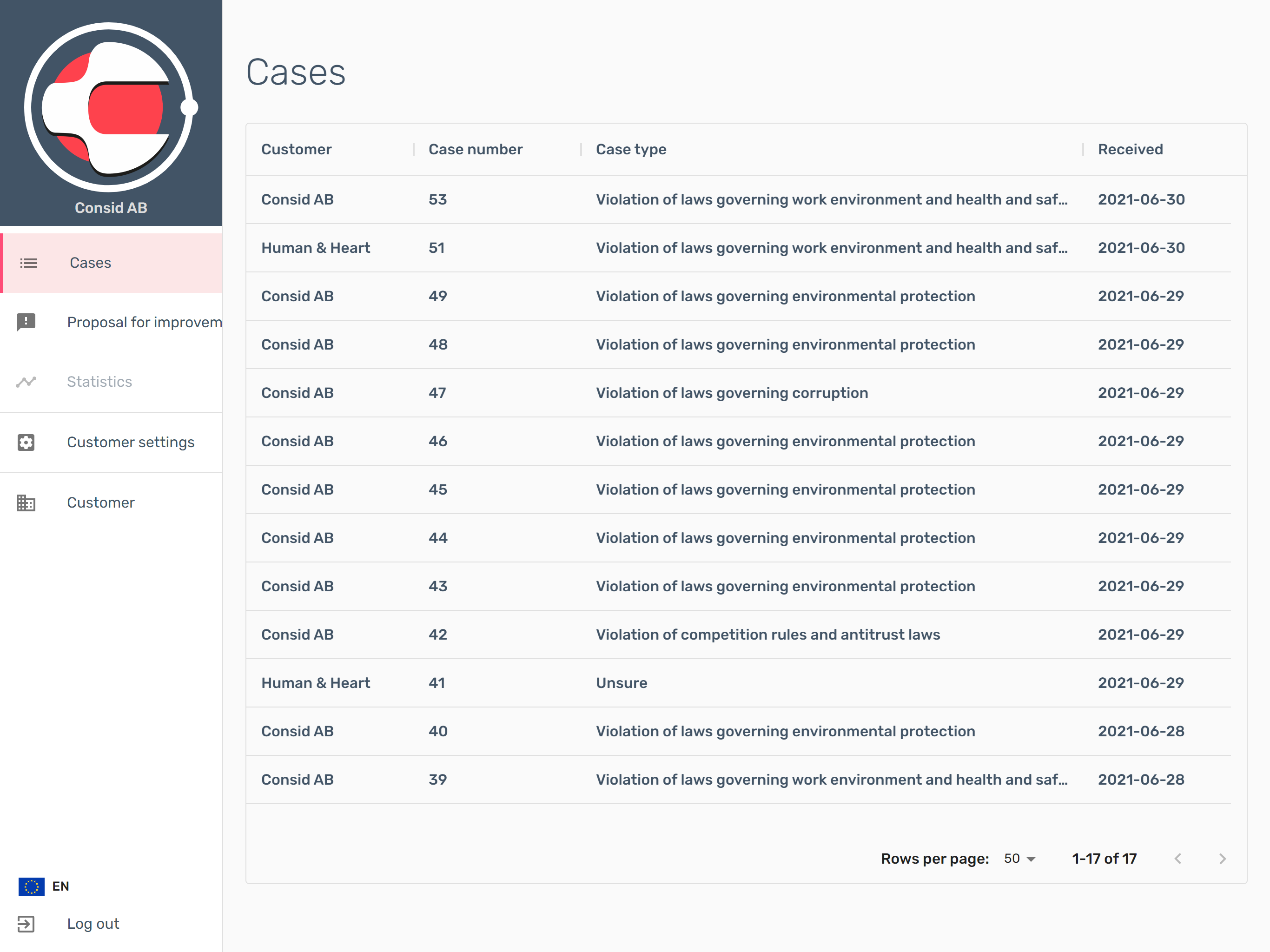The image size is (1270, 952).
Task: Click the Consid AB logo image
Action: pos(111,107)
